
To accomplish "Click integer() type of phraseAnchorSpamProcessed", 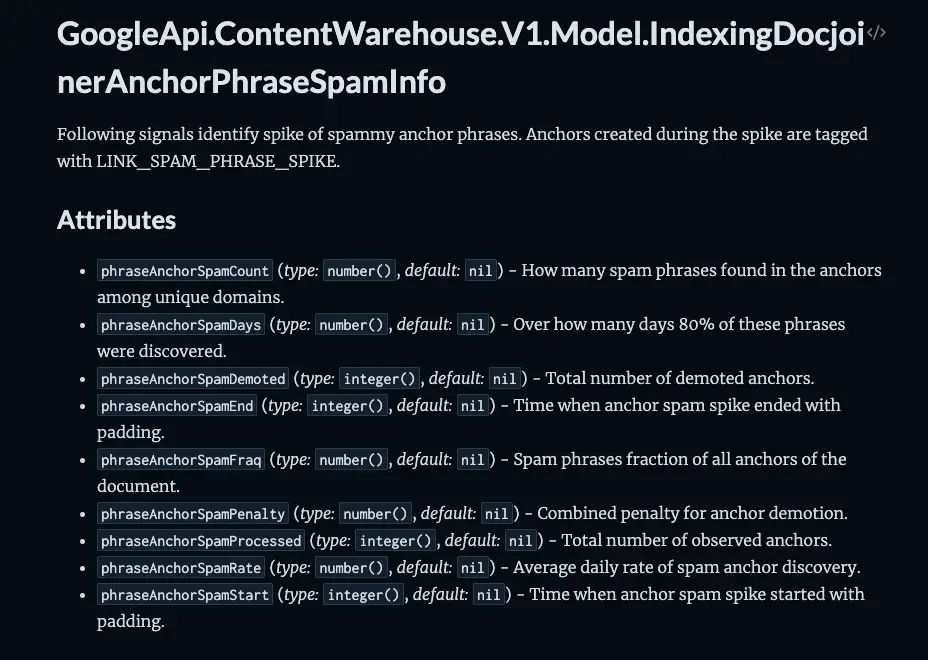I will [395, 540].
